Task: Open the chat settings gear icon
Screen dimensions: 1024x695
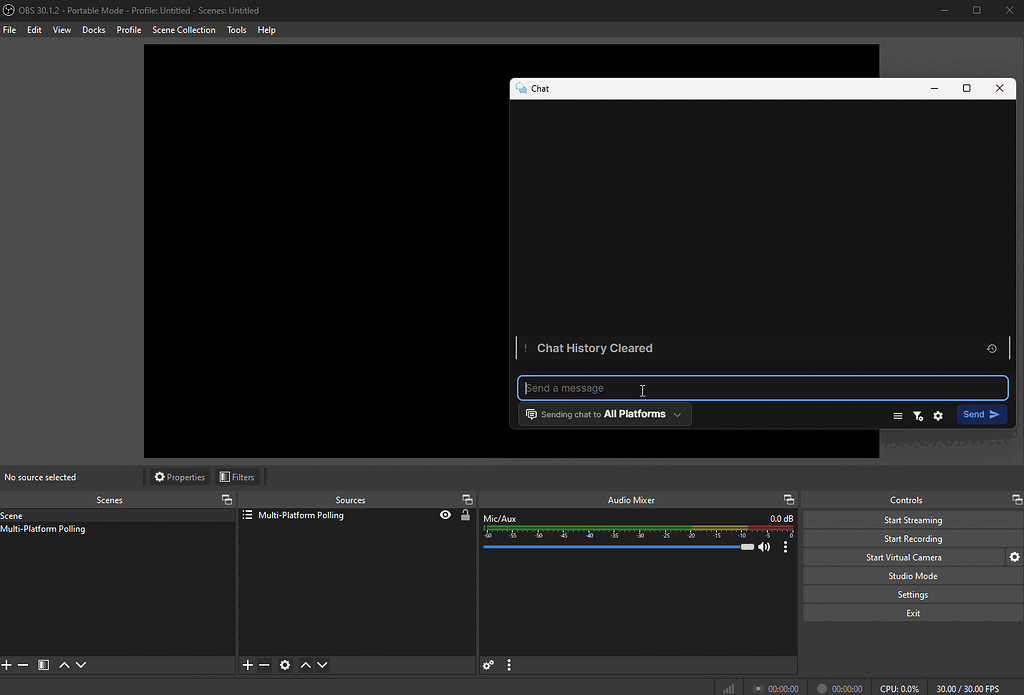Action: (x=937, y=415)
